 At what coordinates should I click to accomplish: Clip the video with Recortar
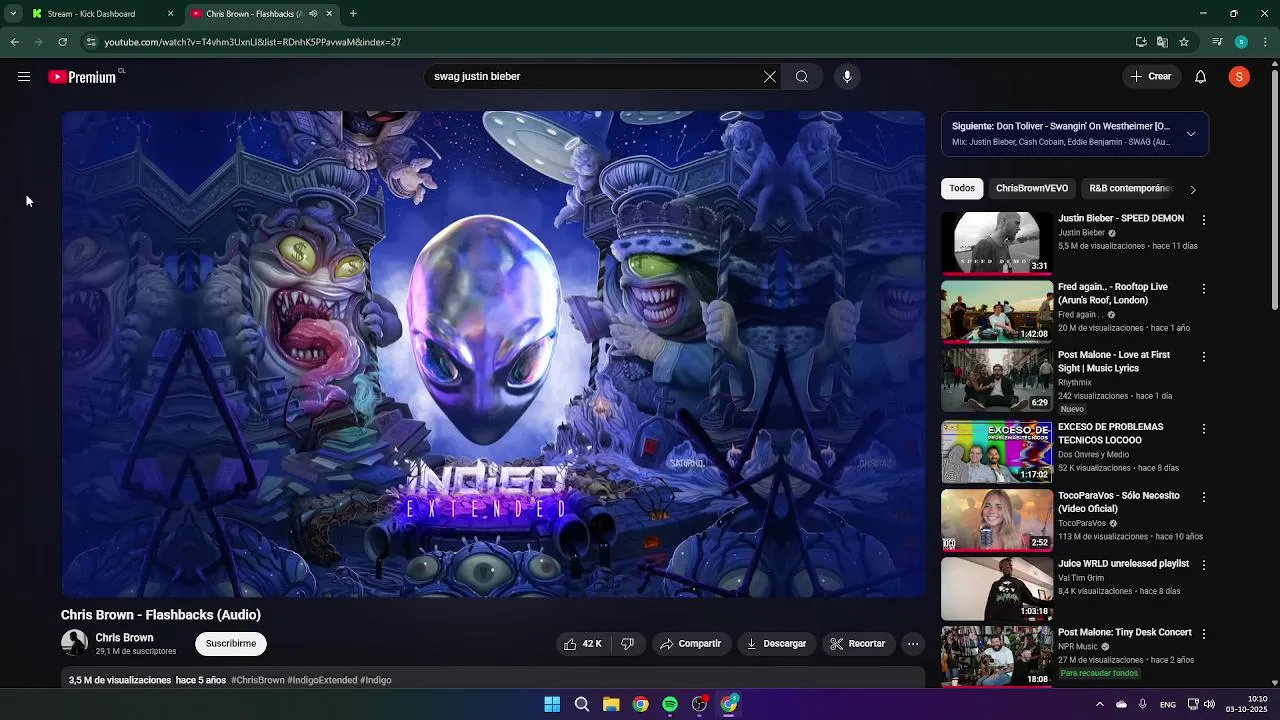(858, 644)
